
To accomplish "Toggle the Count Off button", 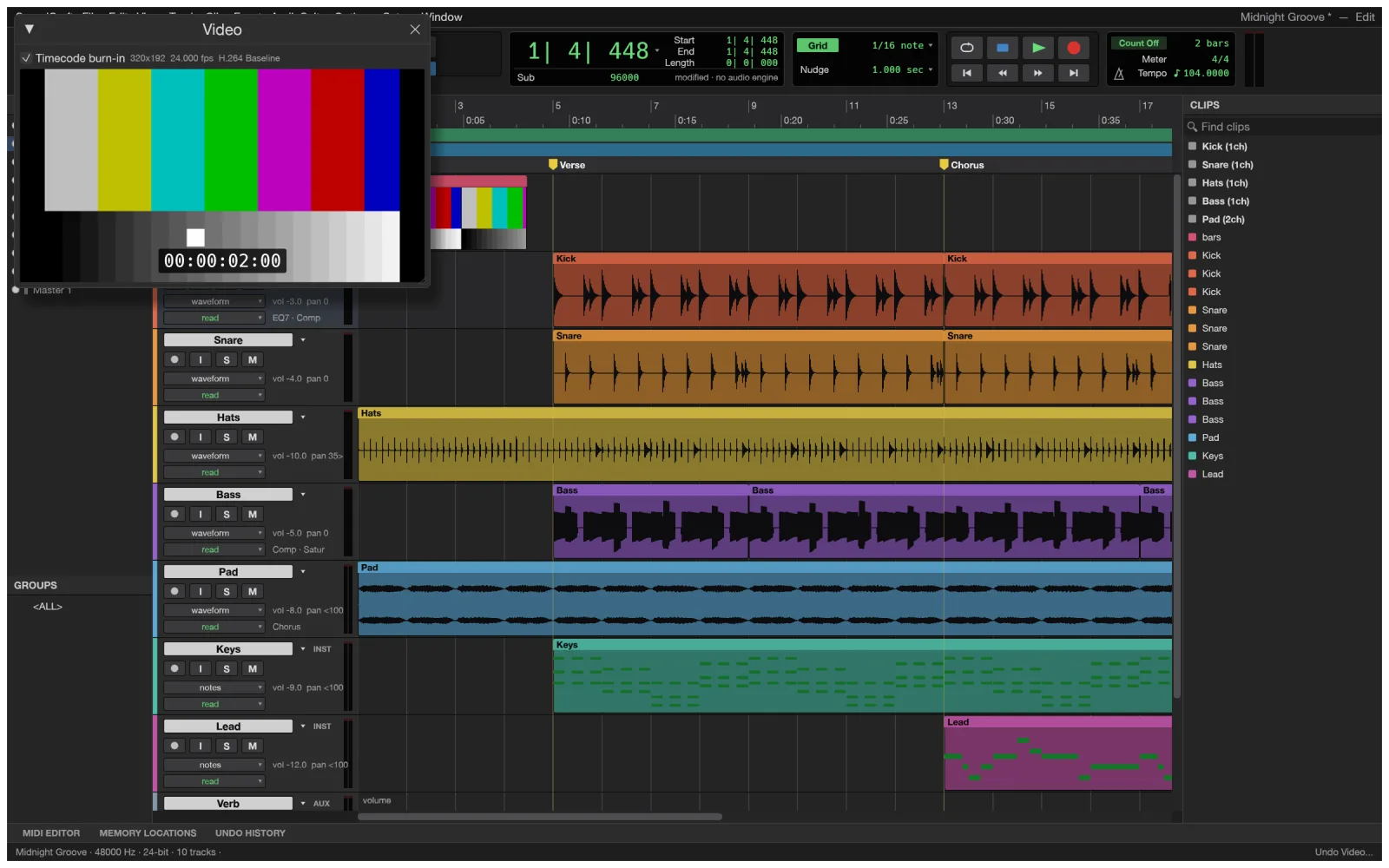I will pyautogui.click(x=1138, y=43).
